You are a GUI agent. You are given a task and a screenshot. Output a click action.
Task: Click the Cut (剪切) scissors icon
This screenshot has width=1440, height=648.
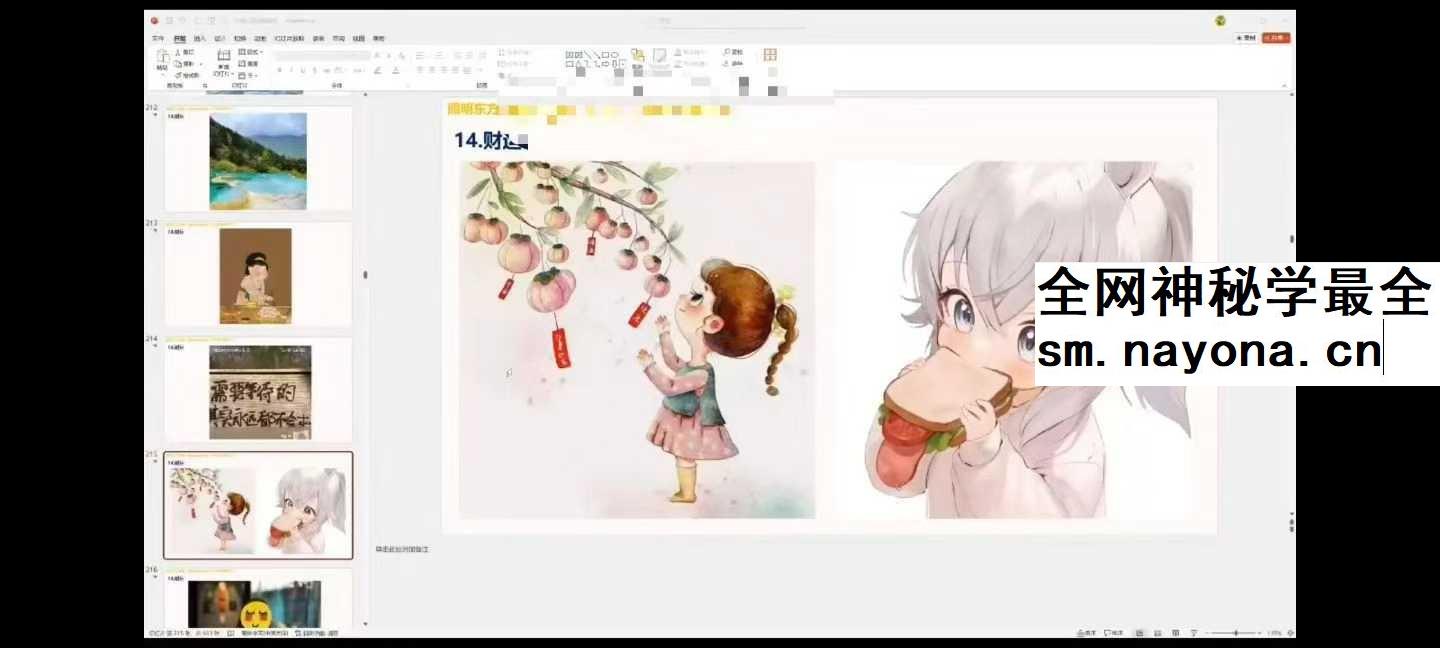[x=179, y=51]
